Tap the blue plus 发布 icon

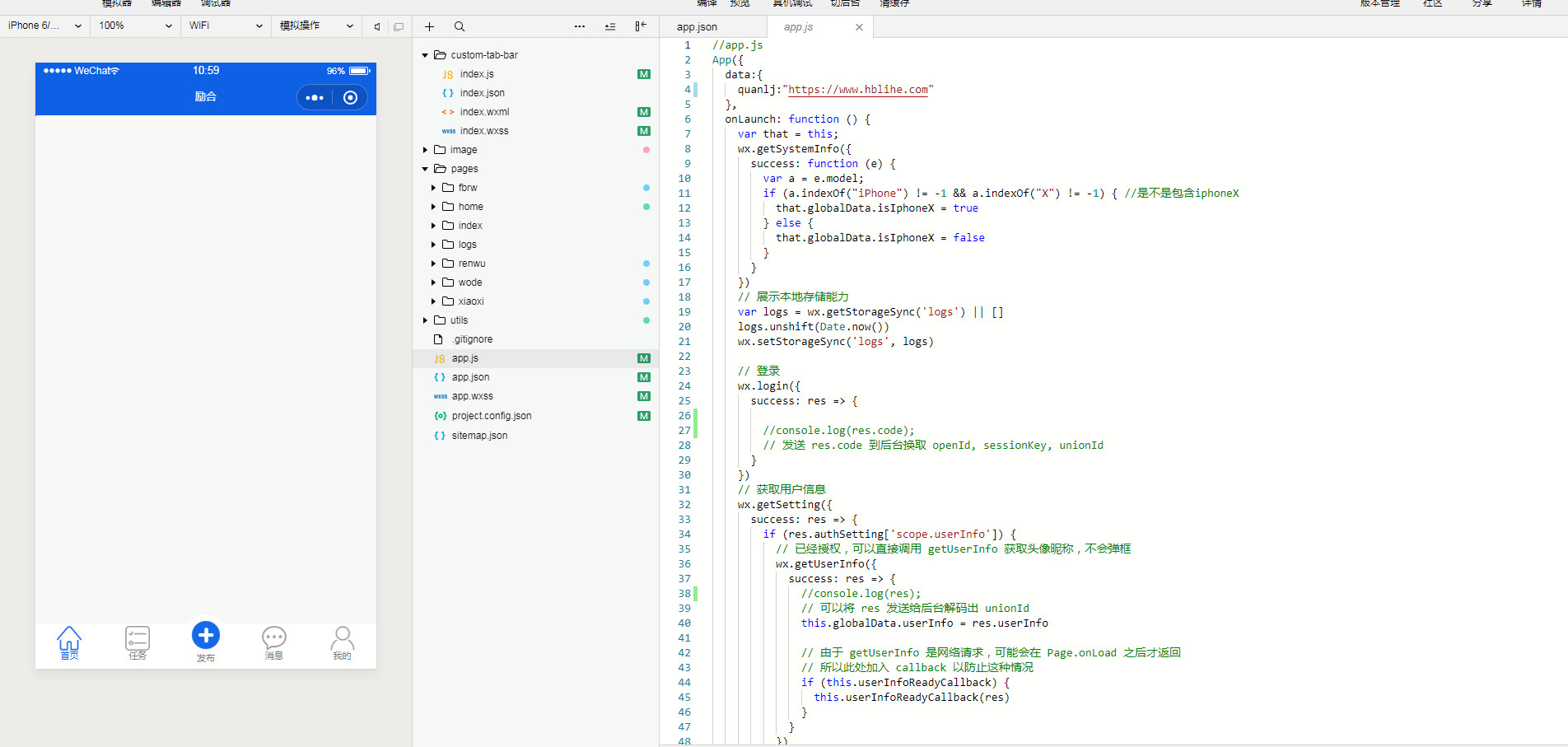click(206, 635)
